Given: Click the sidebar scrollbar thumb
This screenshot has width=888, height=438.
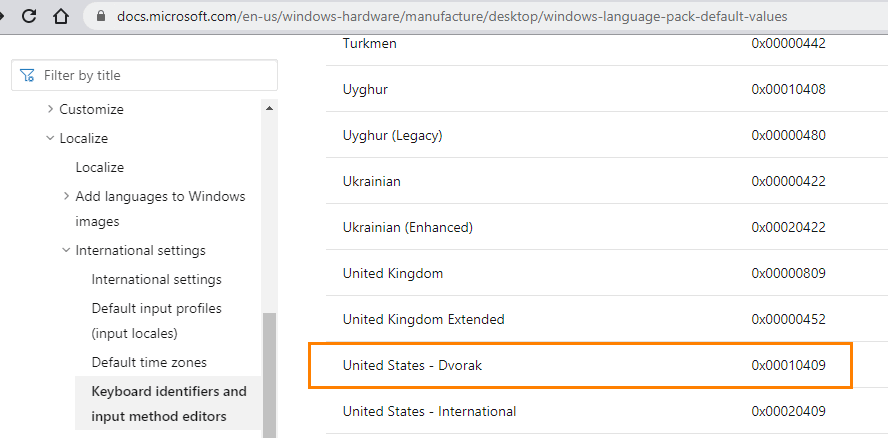Looking at the screenshot, I should coord(268,375).
